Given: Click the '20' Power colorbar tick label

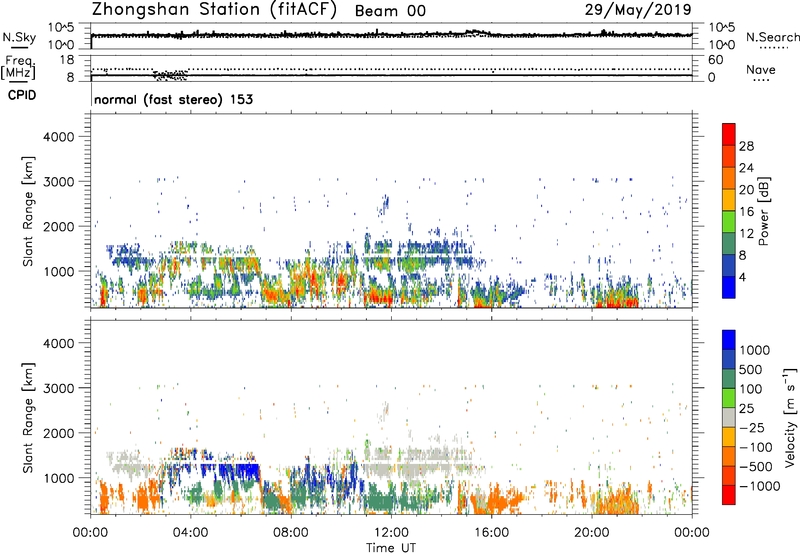Looking at the screenshot, I should [746, 190].
